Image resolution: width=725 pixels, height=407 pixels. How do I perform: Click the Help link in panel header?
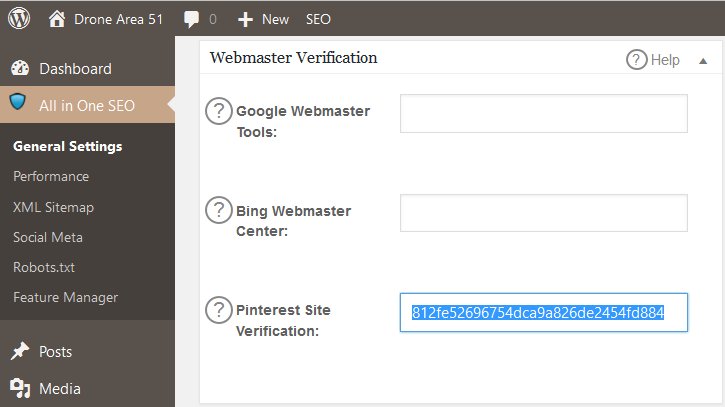point(665,60)
